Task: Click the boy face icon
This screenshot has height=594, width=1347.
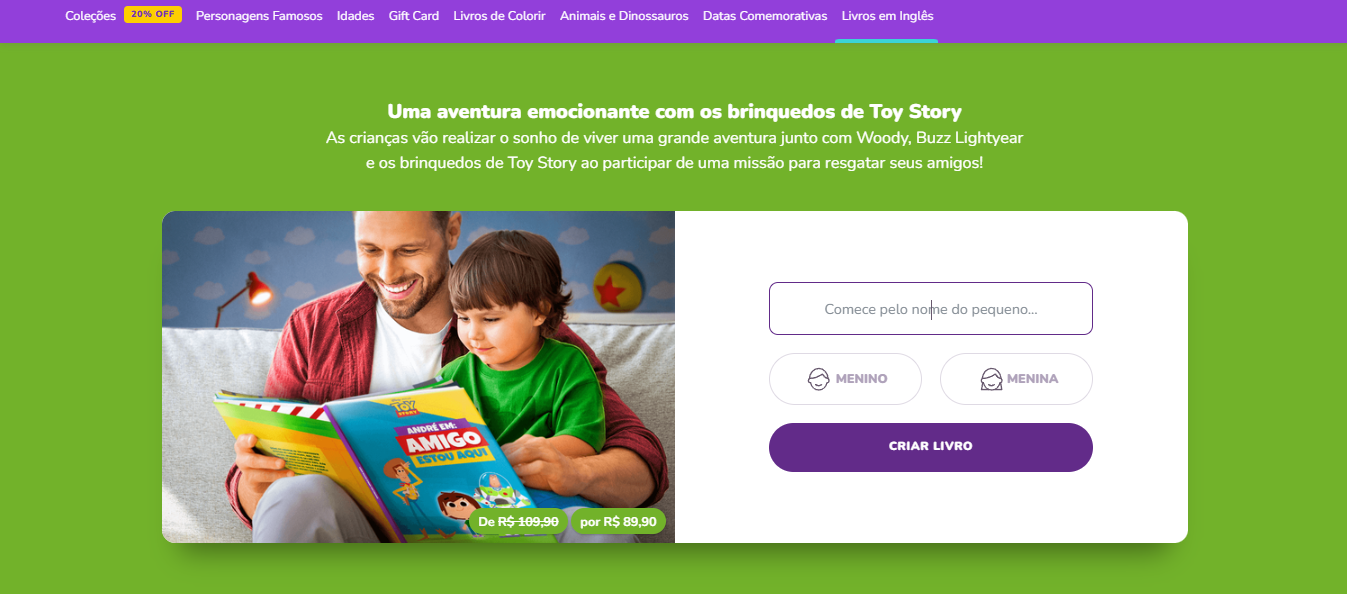Action: [819, 379]
